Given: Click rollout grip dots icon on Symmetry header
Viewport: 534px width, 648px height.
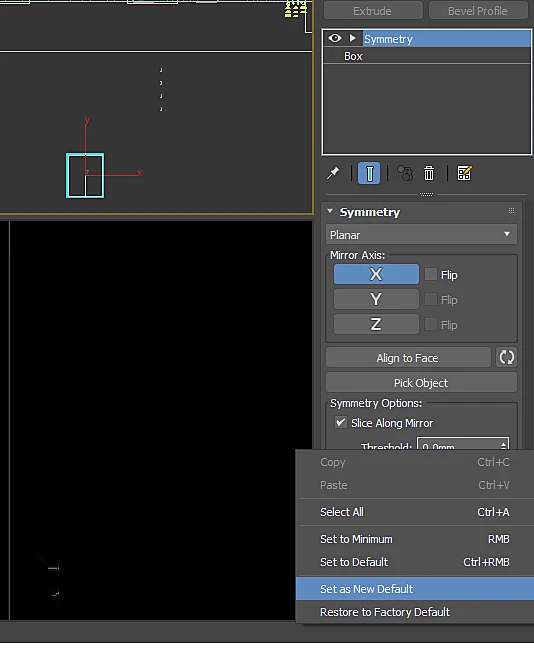Looking at the screenshot, I should point(511,211).
